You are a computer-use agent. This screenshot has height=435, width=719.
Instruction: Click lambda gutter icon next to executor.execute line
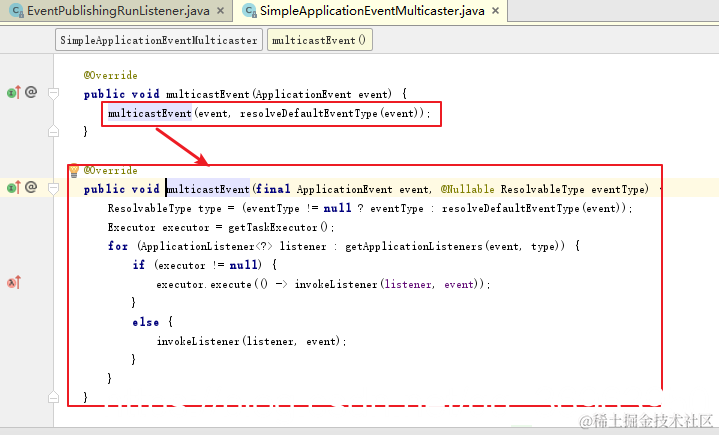coord(14,282)
